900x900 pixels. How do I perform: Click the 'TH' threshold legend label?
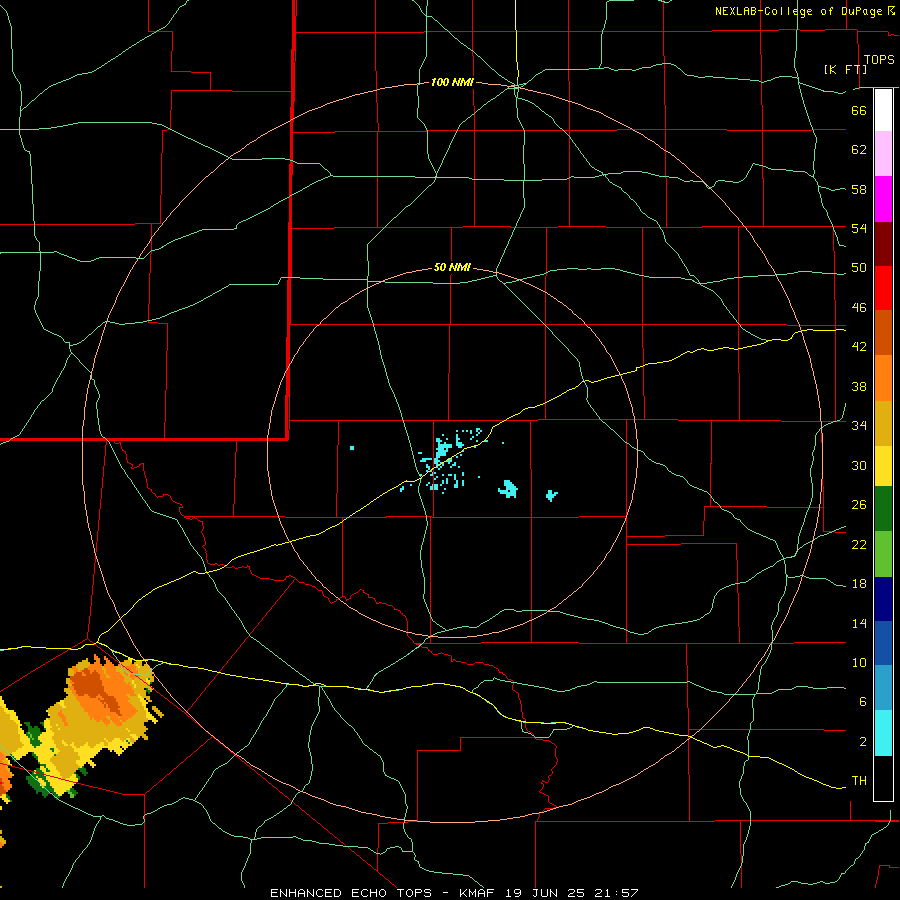click(859, 781)
